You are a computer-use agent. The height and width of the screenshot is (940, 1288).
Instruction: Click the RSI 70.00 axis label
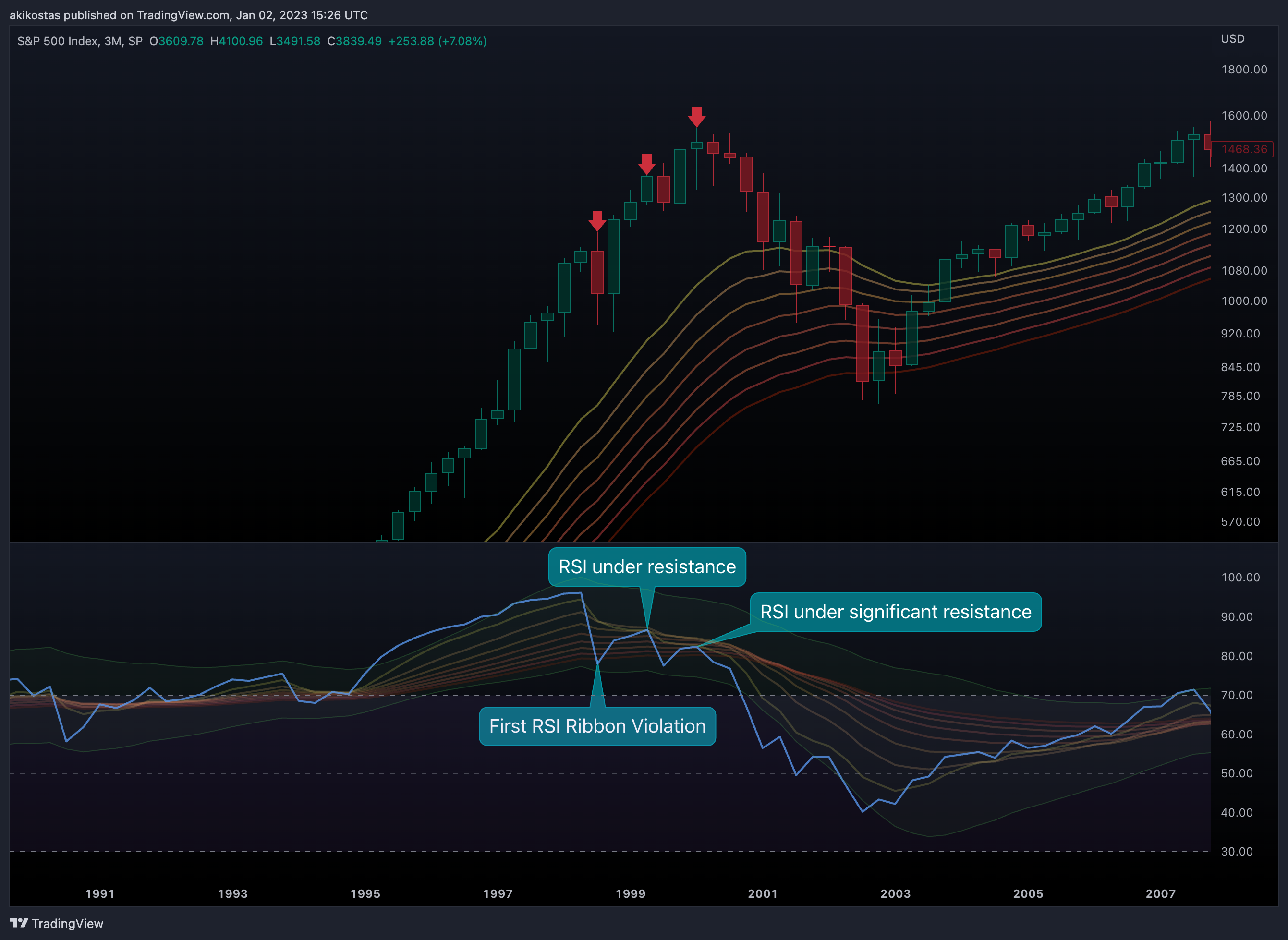tap(1237, 695)
